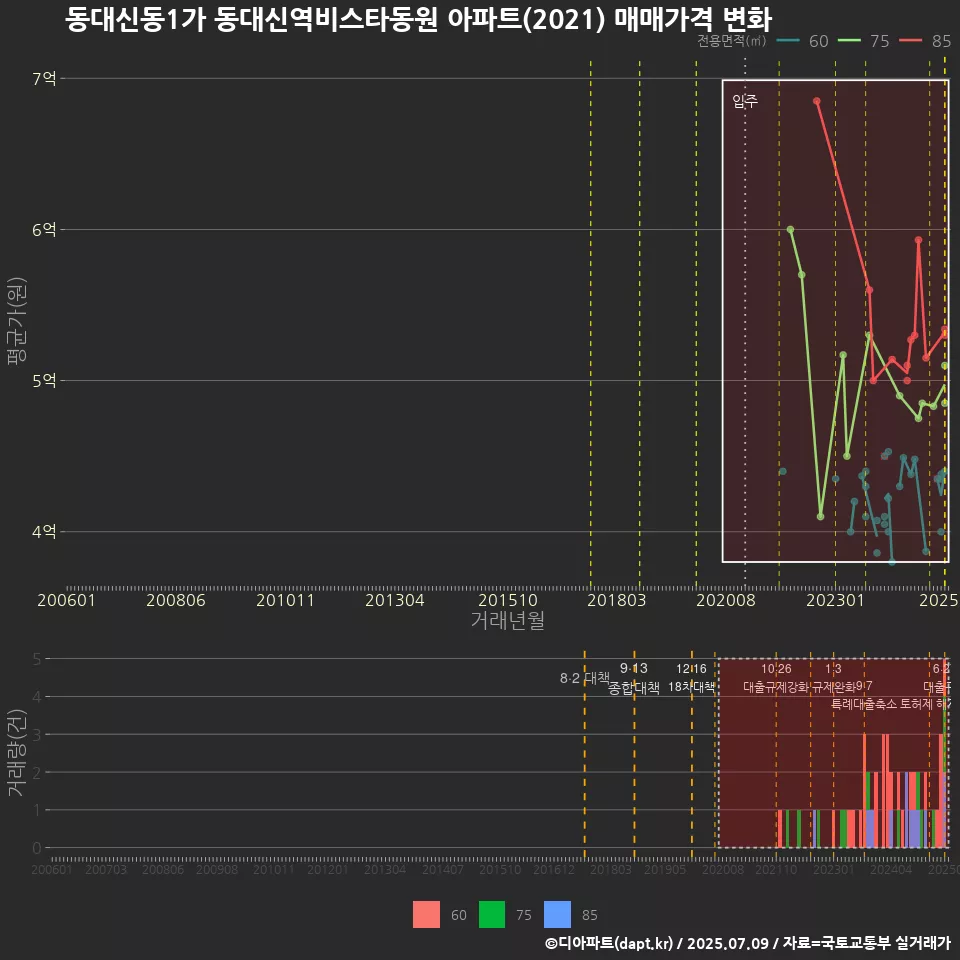Click the '입주' marker label

click(x=745, y=100)
